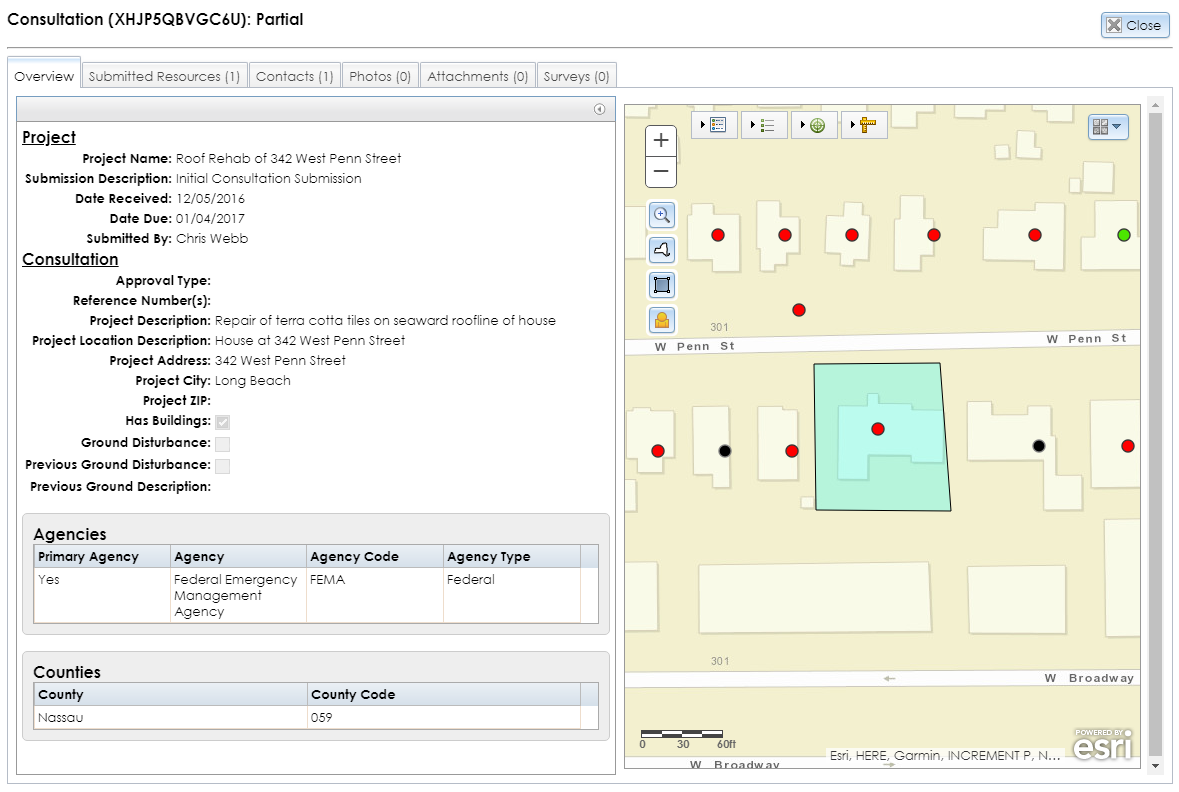Image resolution: width=1179 pixels, height=792 pixels.
Task: Toggle the Has Buildings checkbox
Action: pyautogui.click(x=222, y=422)
